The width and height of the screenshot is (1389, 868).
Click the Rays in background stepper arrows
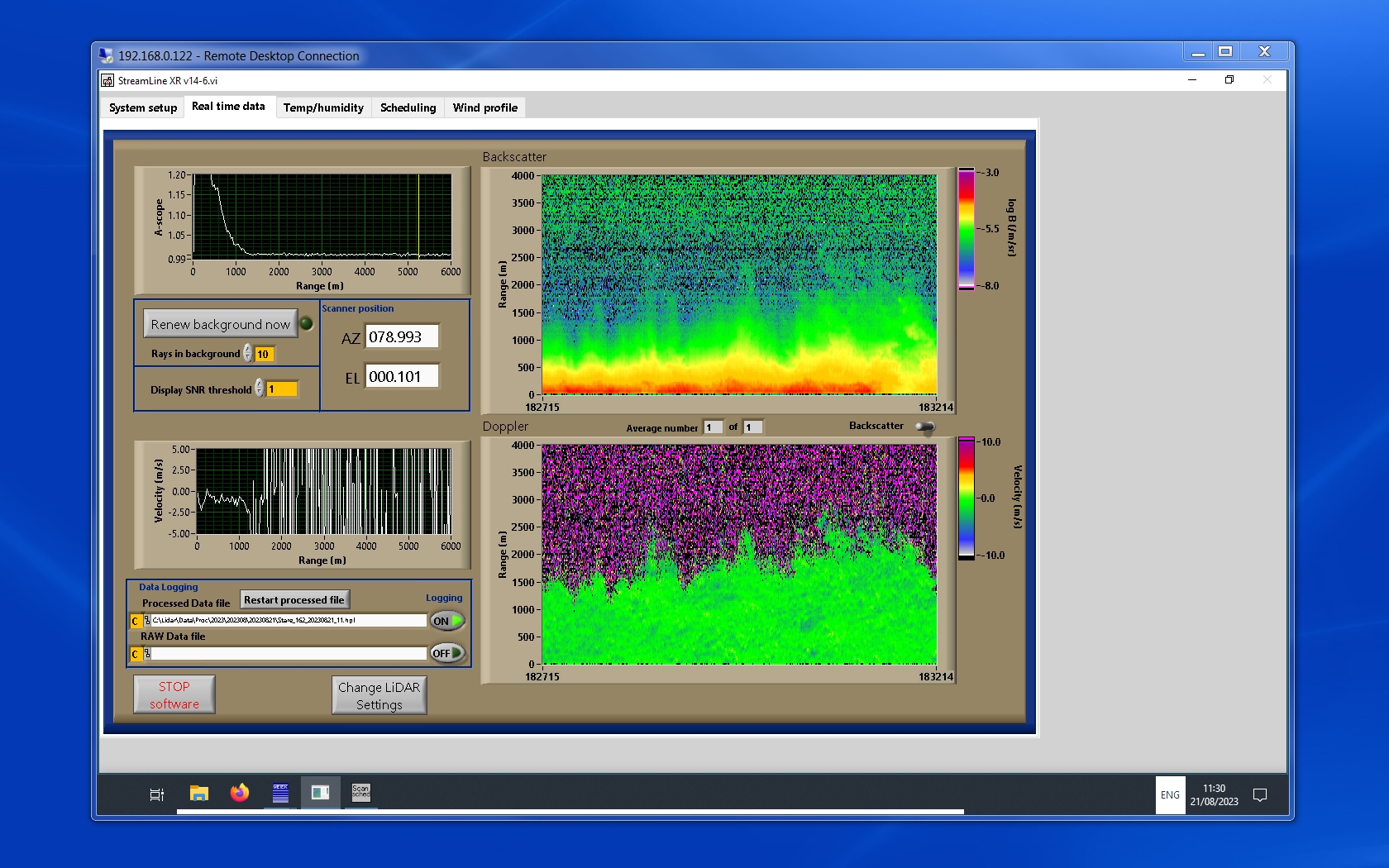click(247, 354)
